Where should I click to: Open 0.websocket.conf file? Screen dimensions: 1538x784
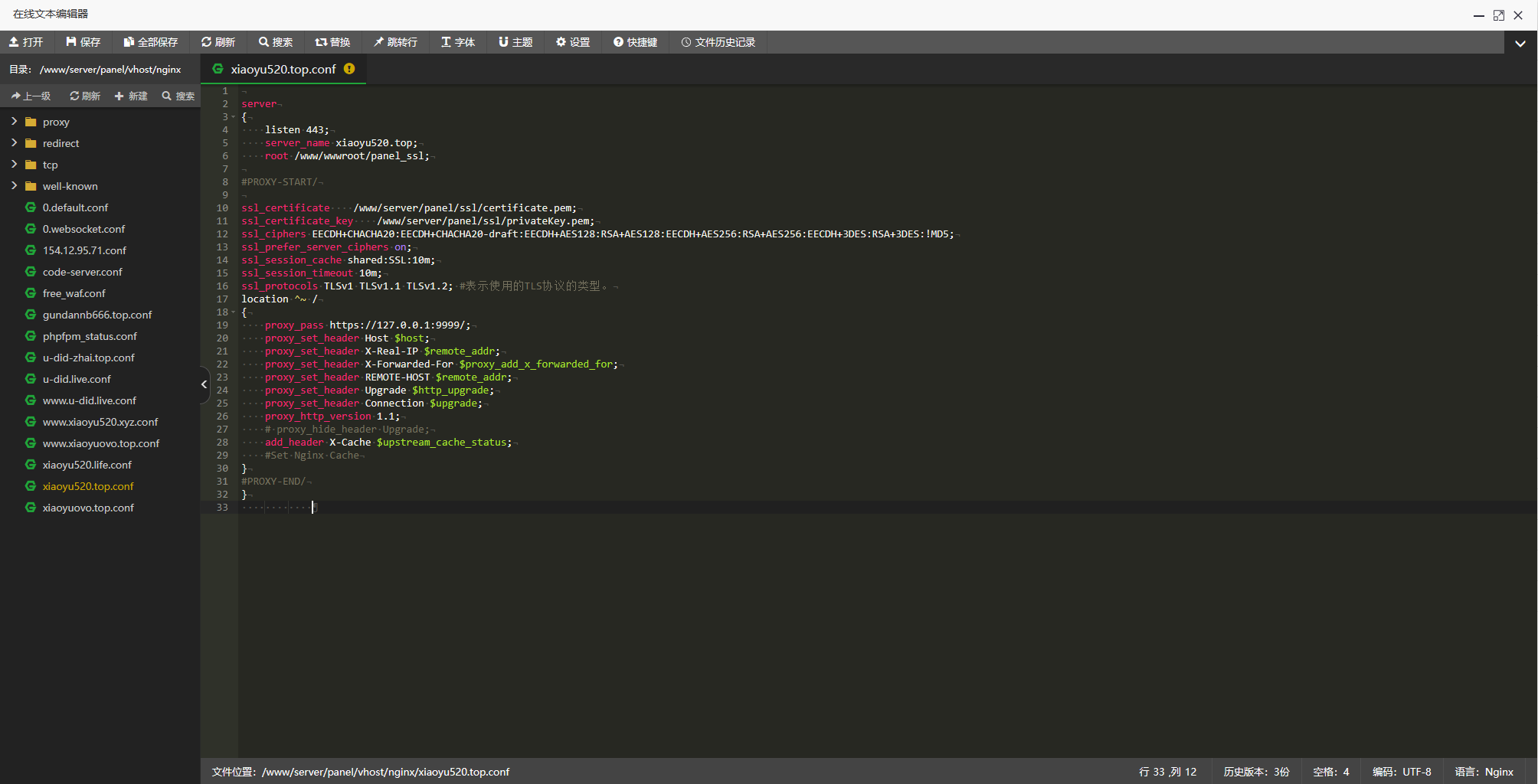(83, 229)
